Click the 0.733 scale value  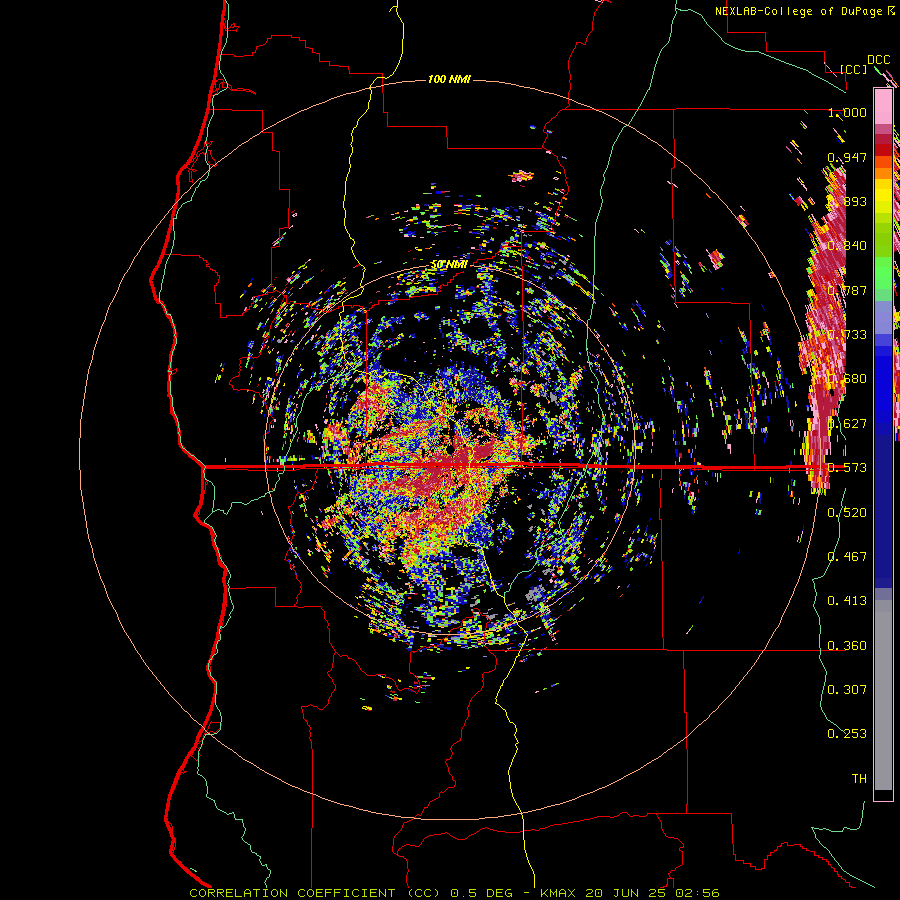point(847,335)
